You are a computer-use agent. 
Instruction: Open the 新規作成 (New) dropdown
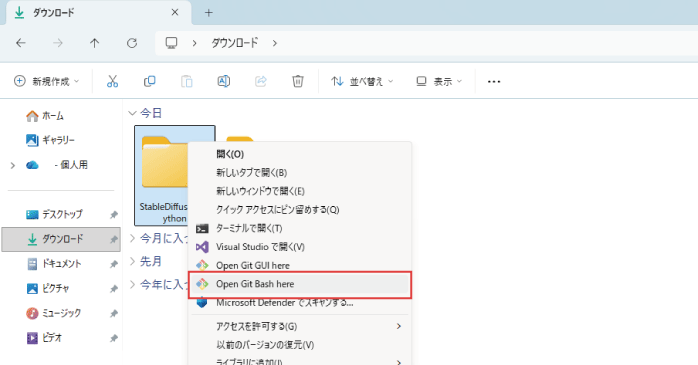(x=47, y=81)
